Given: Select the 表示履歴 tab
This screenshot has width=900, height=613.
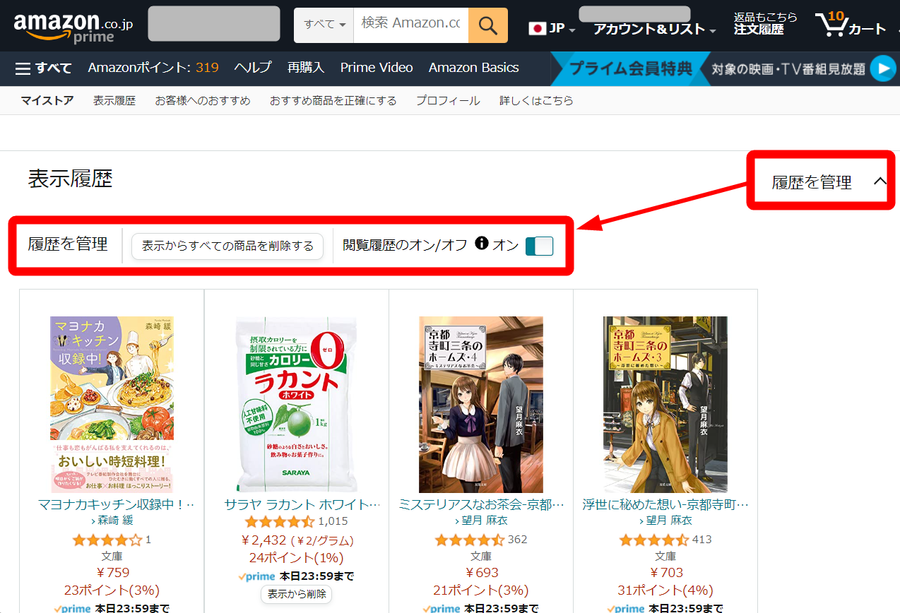Looking at the screenshot, I should tap(114, 100).
